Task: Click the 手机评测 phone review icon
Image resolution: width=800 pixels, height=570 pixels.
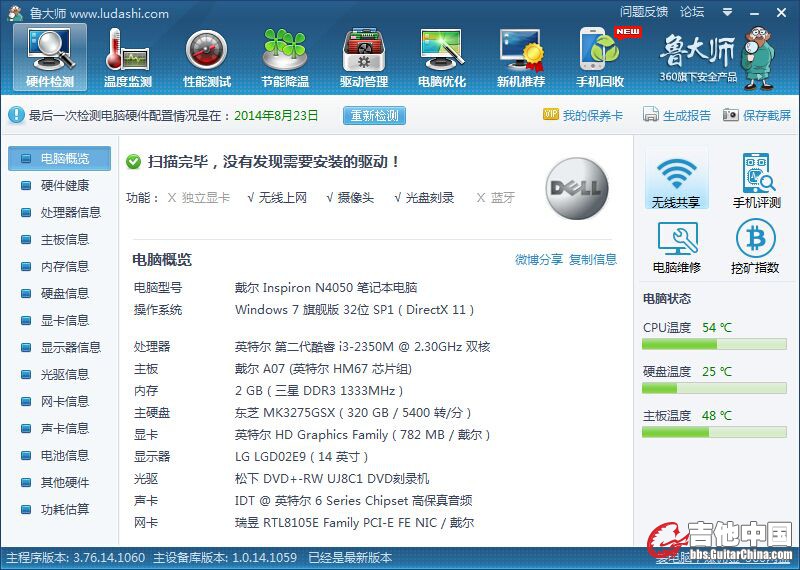Action: click(x=757, y=180)
